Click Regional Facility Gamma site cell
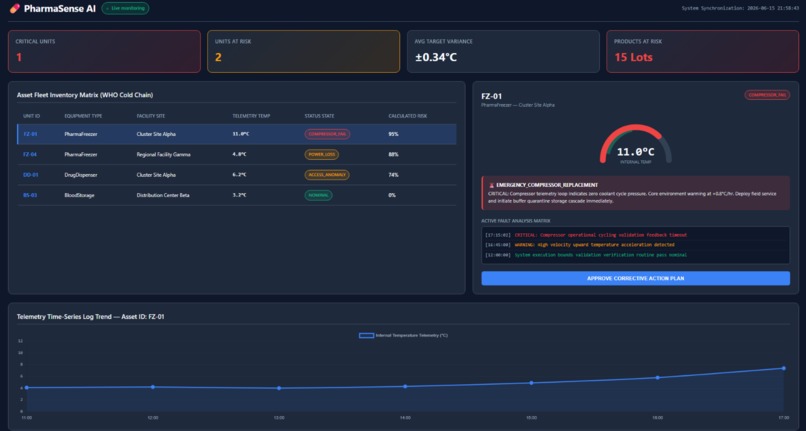Viewport: 806px width, 431px height. 163,154
